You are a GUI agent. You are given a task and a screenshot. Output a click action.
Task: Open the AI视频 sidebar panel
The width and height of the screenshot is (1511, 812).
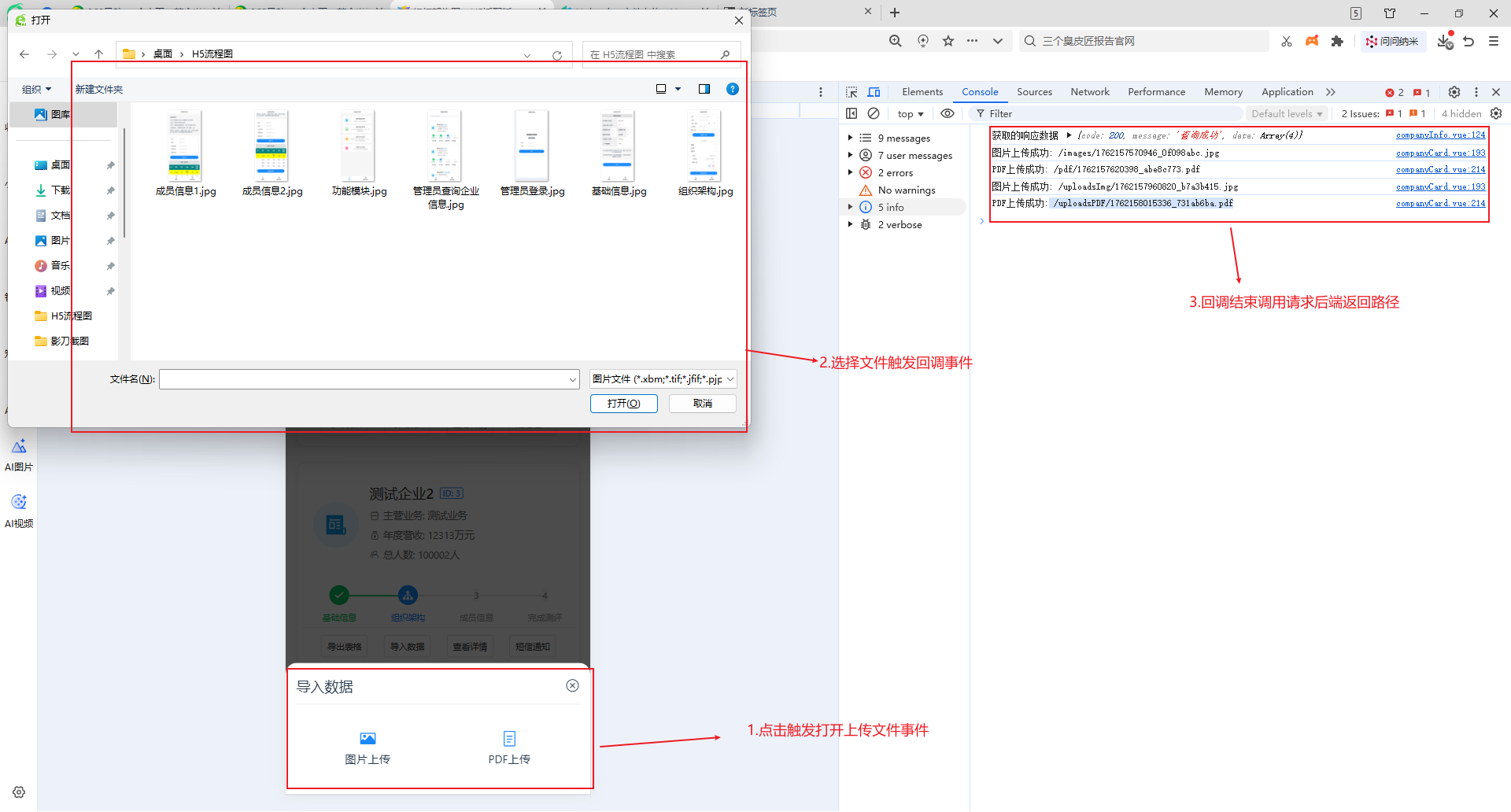[x=19, y=507]
